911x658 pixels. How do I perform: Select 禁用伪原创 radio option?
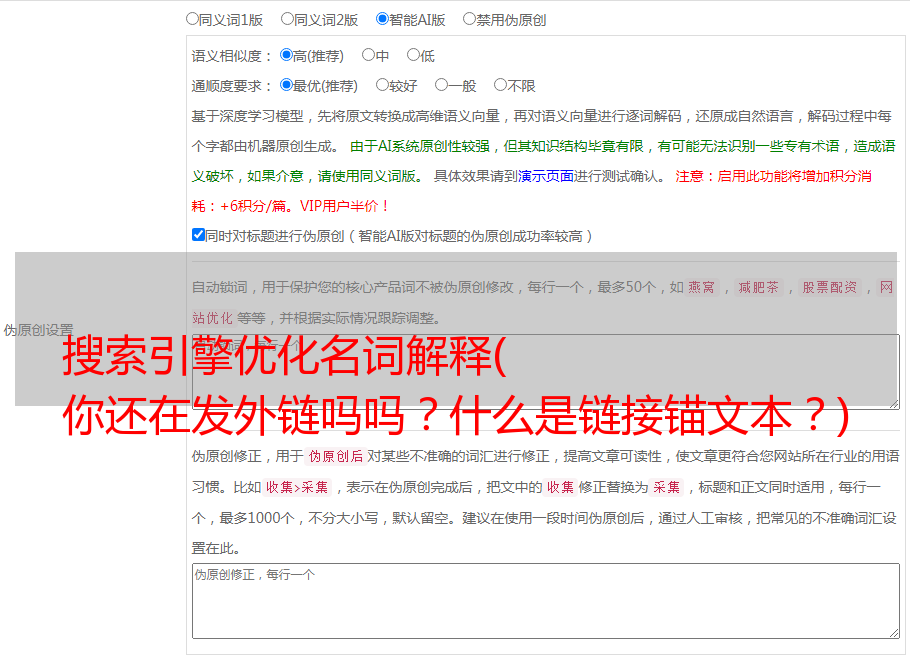[x=469, y=19]
